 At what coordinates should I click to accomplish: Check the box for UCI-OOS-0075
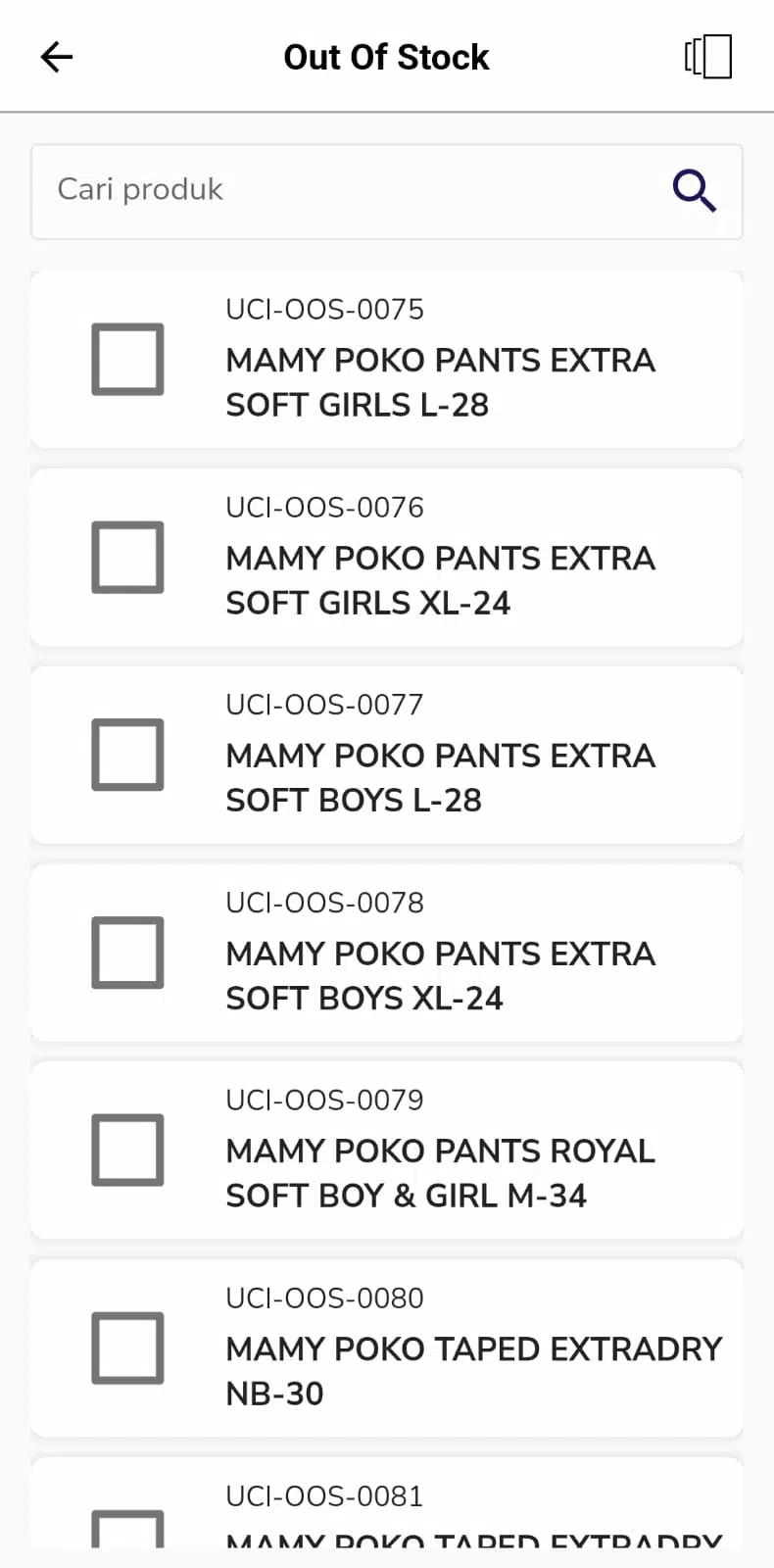(x=127, y=359)
